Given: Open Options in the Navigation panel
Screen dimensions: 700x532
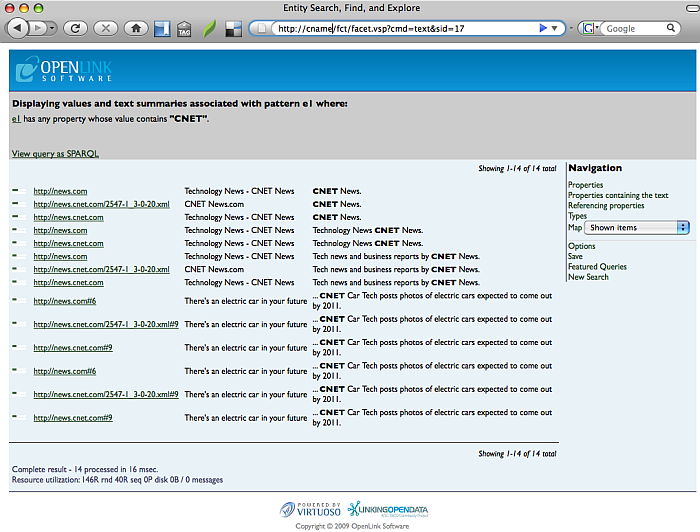Looking at the screenshot, I should (x=581, y=246).
